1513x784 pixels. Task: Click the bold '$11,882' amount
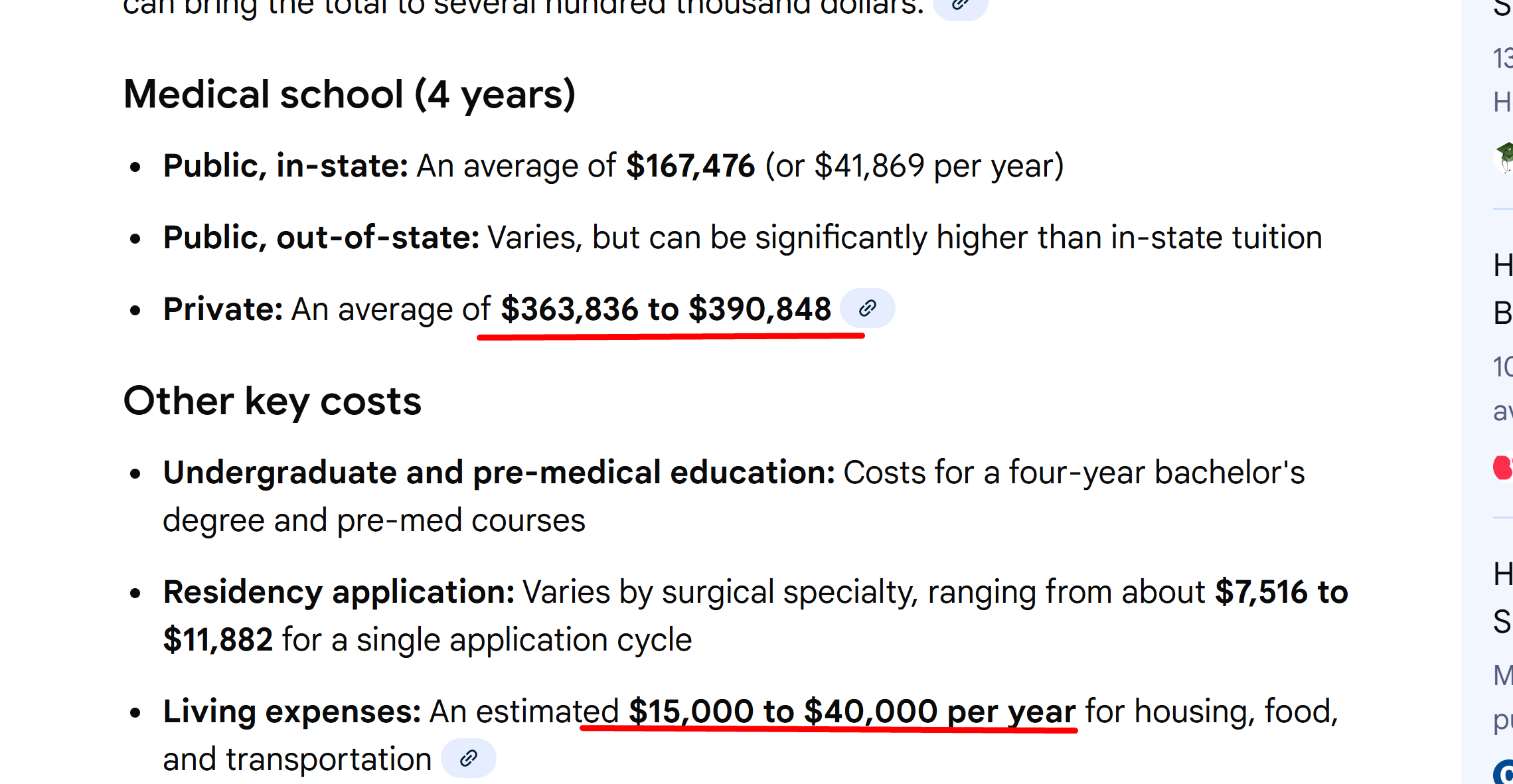(x=218, y=640)
